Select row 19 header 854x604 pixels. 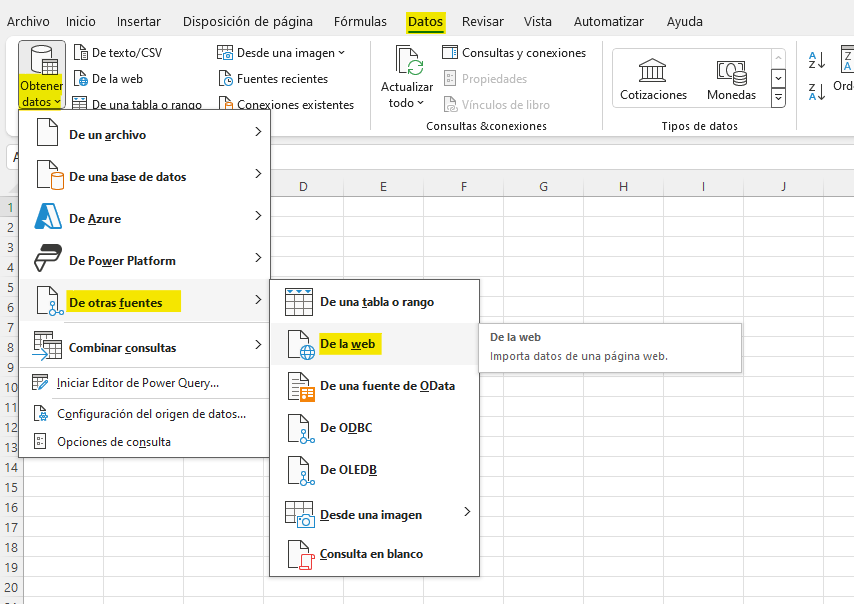coord(11,568)
